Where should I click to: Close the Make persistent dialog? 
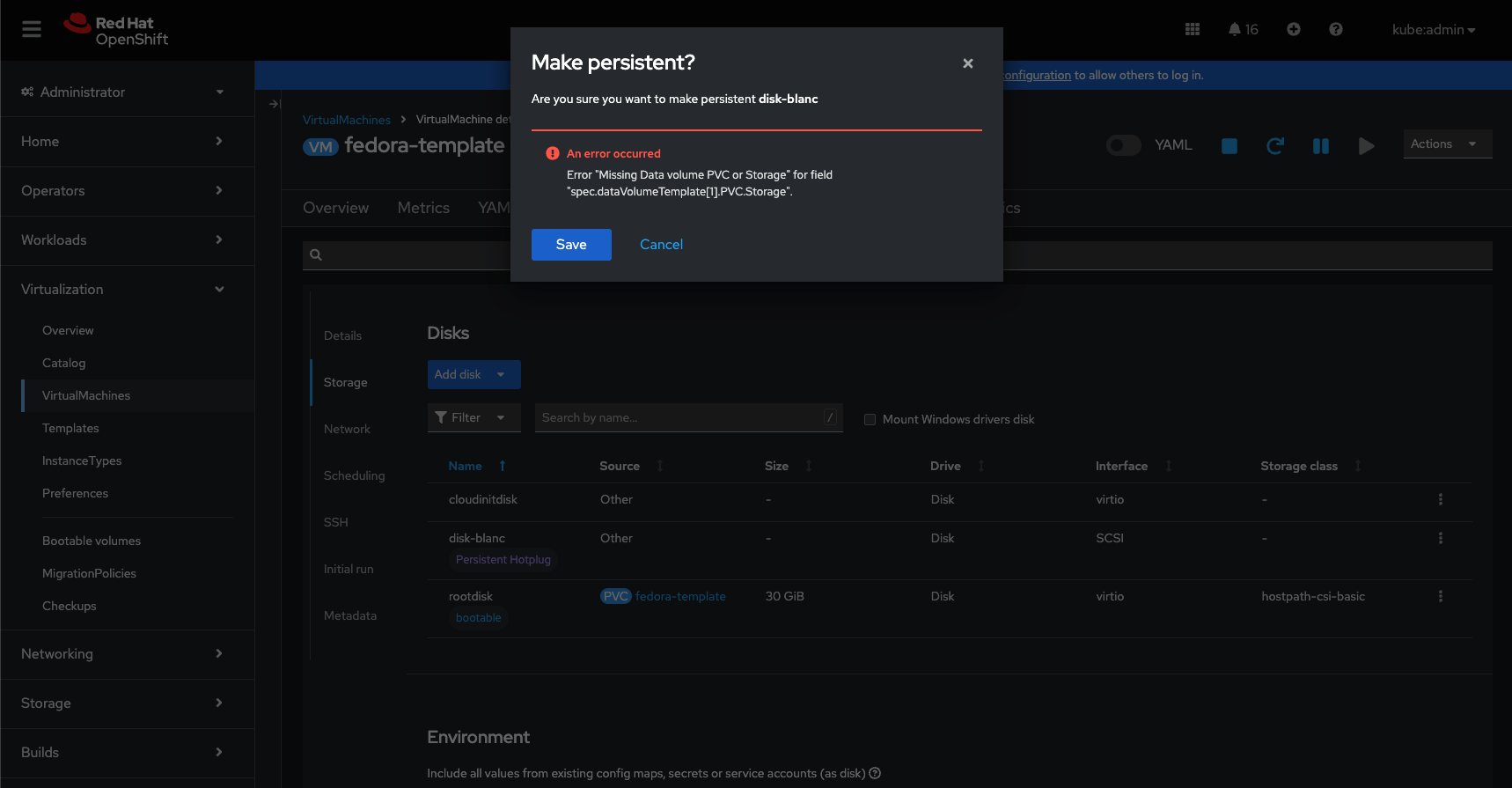point(968,63)
